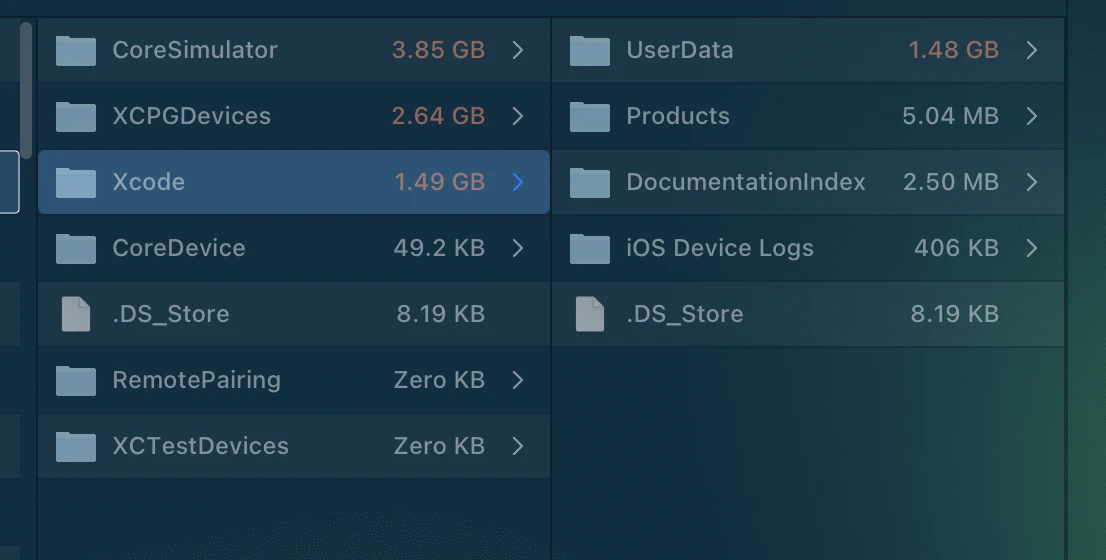Select the RemotePairing row name
This screenshot has width=1106, height=560.
pos(196,380)
